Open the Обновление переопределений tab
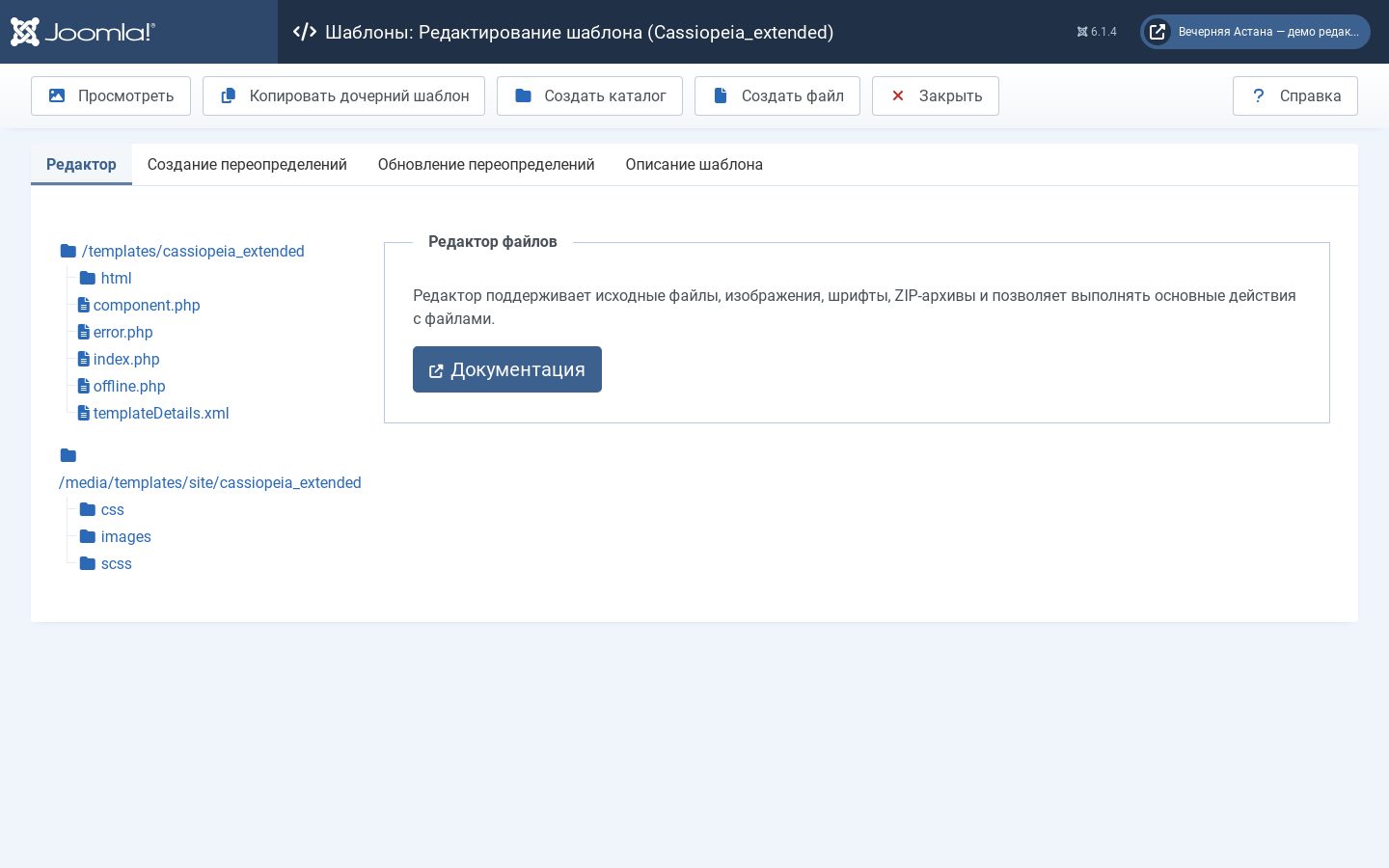The image size is (1389, 868). [x=486, y=164]
